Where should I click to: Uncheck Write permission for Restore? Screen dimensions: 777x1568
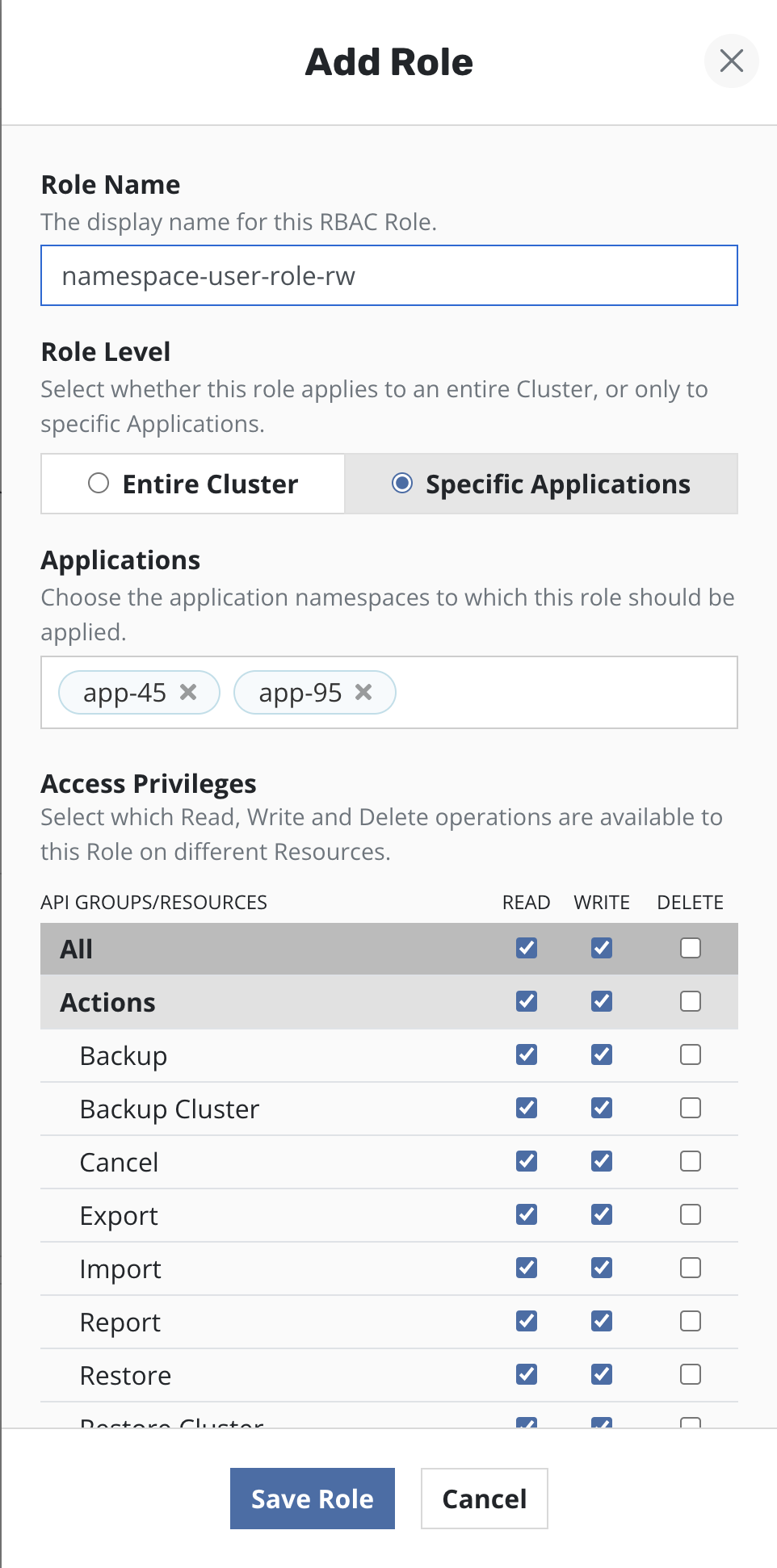point(602,1374)
